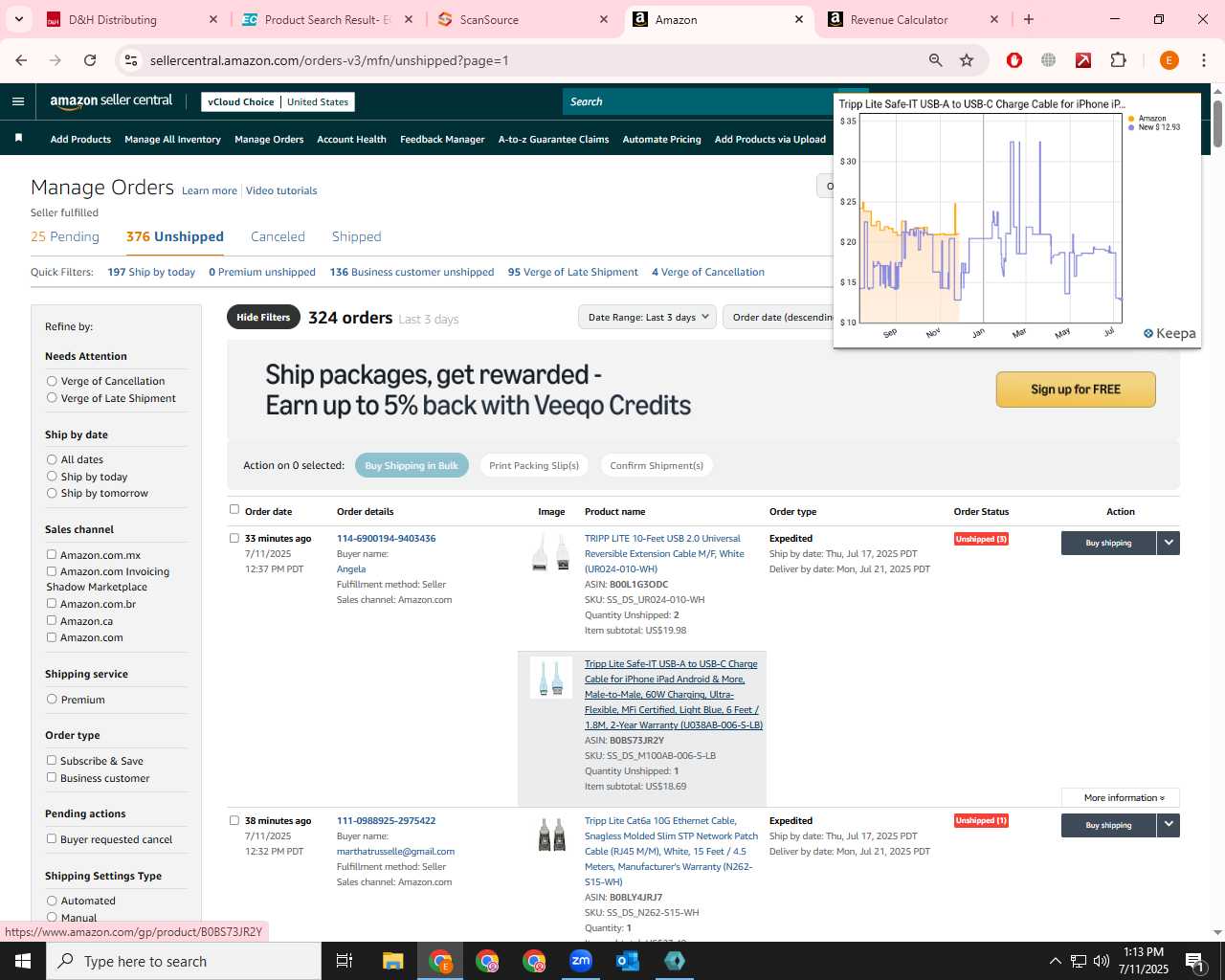The image size is (1225, 980).
Task: Open the Chrome profile avatar E
Action: click(x=1169, y=60)
